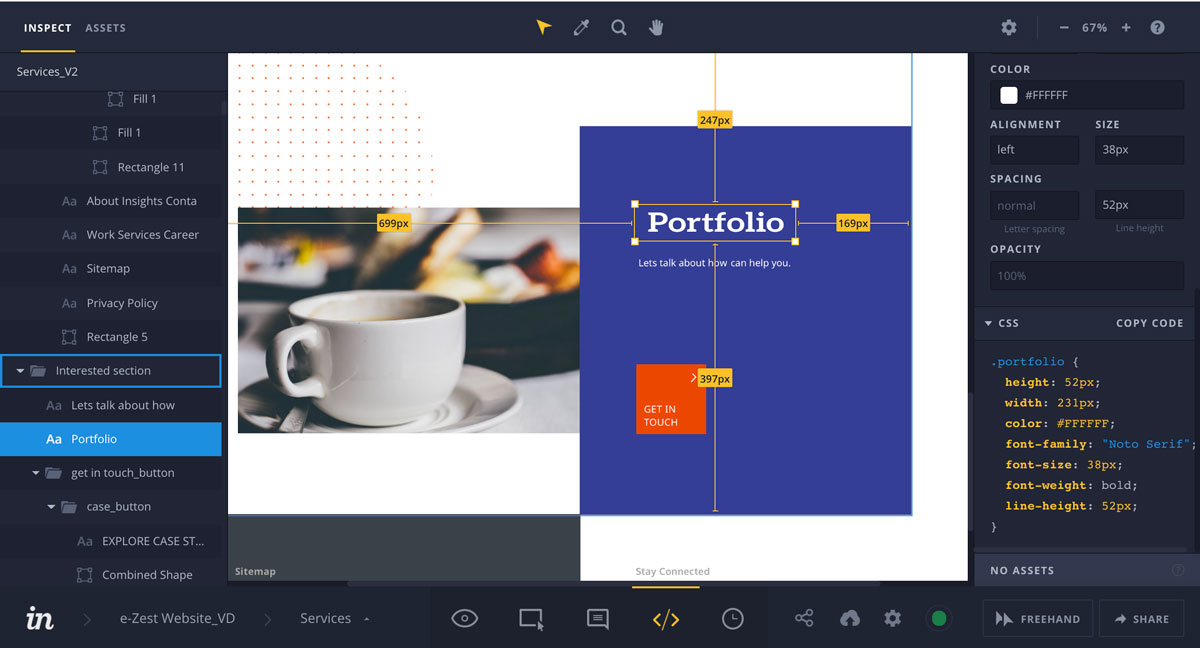The width and height of the screenshot is (1200, 648).
Task: Select Rectangle 11 shape layer icon
Action: (x=100, y=167)
